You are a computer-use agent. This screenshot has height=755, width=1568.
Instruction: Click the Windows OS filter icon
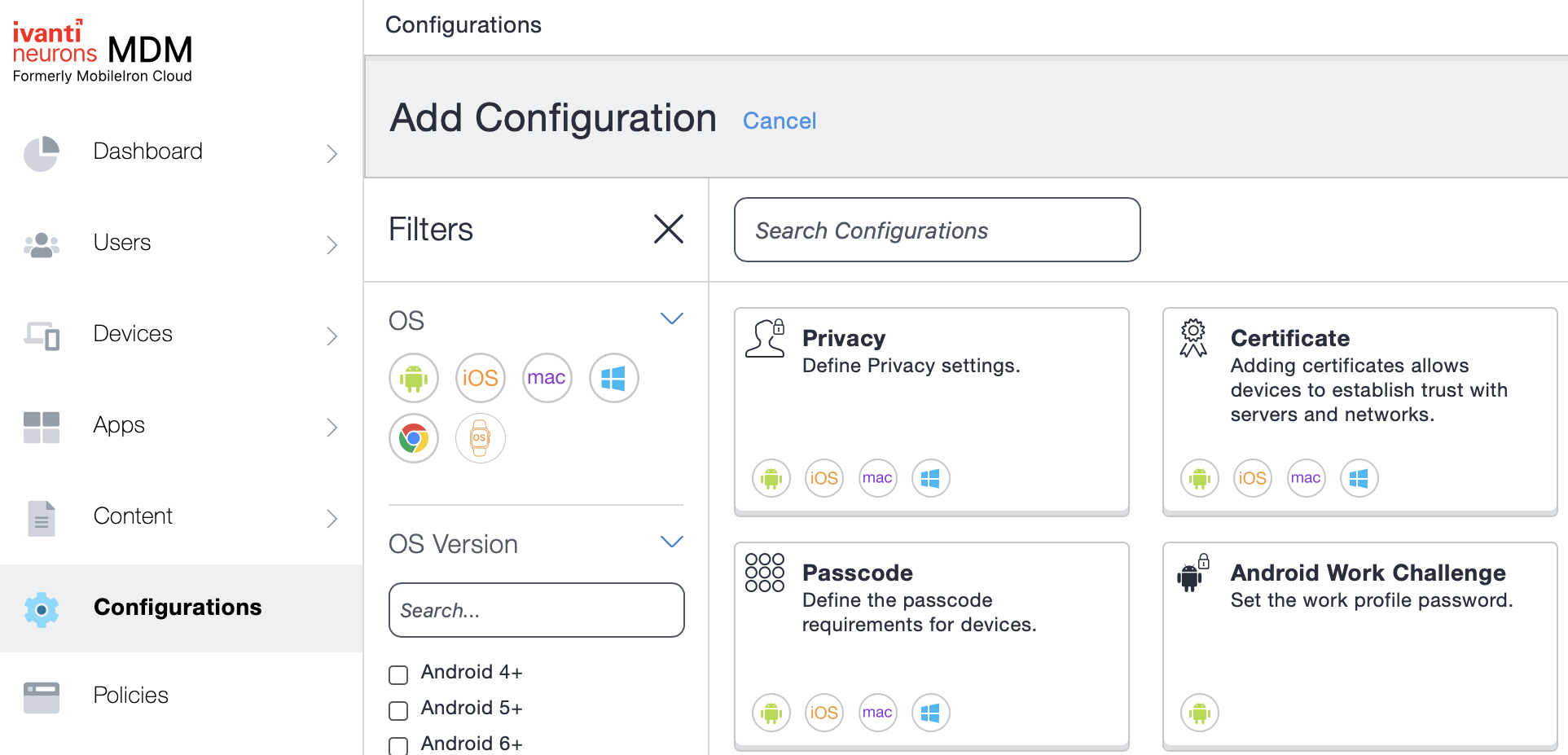[613, 378]
